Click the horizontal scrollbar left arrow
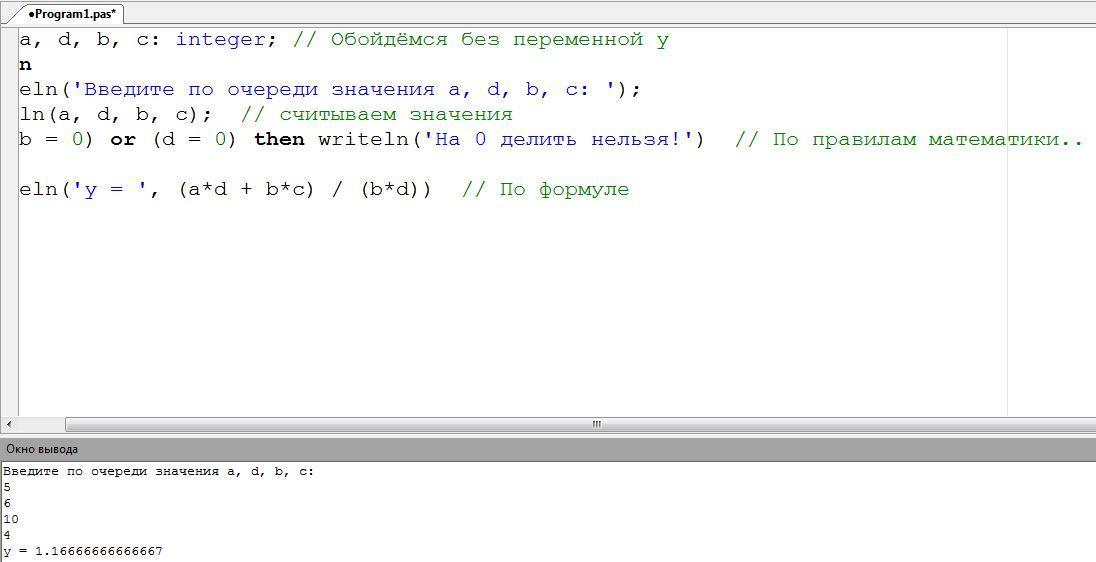This screenshot has height=562, width=1096. click(9, 424)
